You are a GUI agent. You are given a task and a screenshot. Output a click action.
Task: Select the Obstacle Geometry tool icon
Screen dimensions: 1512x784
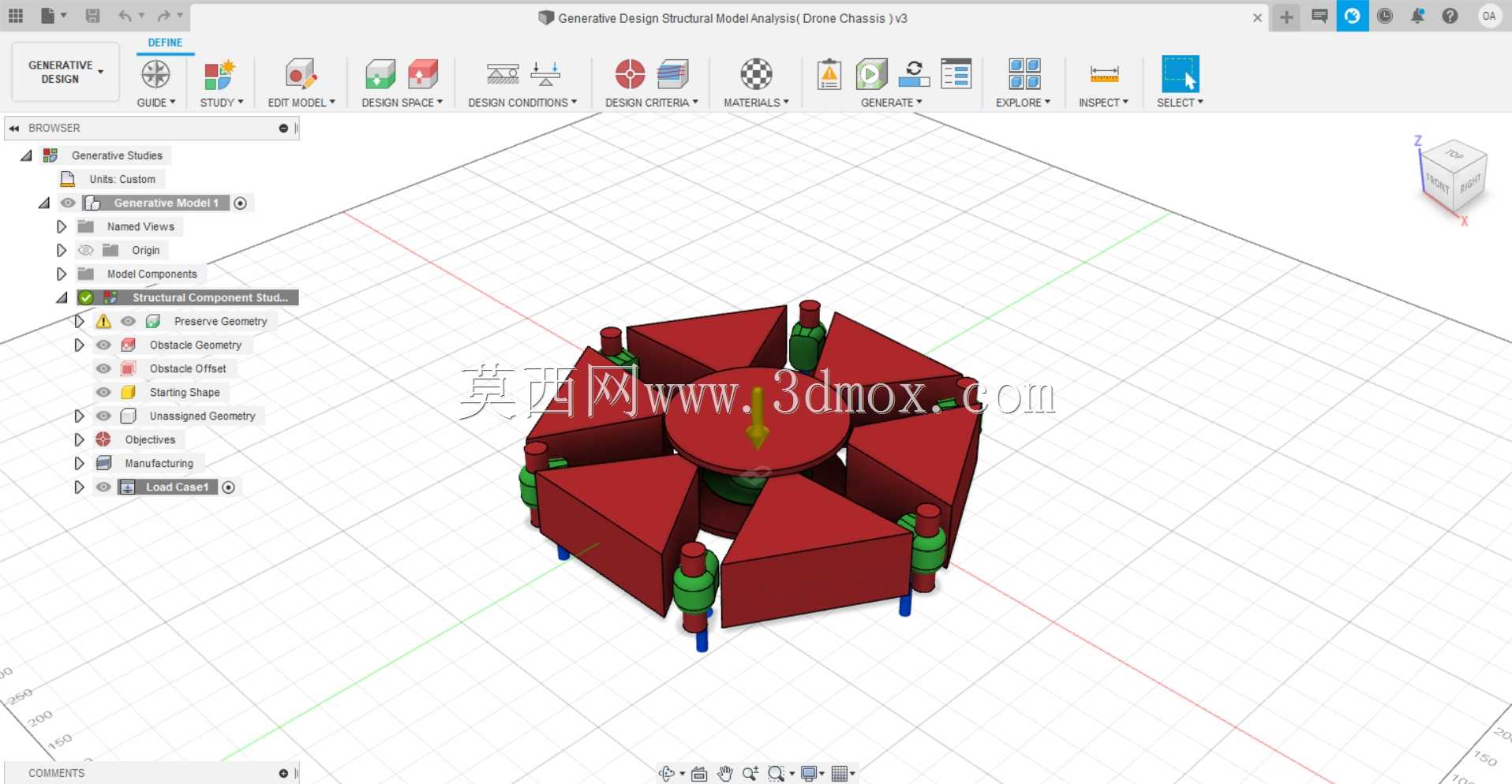pyautogui.click(x=423, y=74)
